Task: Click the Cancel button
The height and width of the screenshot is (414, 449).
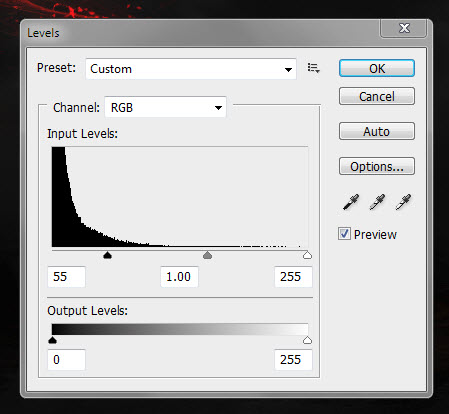Action: (377, 96)
